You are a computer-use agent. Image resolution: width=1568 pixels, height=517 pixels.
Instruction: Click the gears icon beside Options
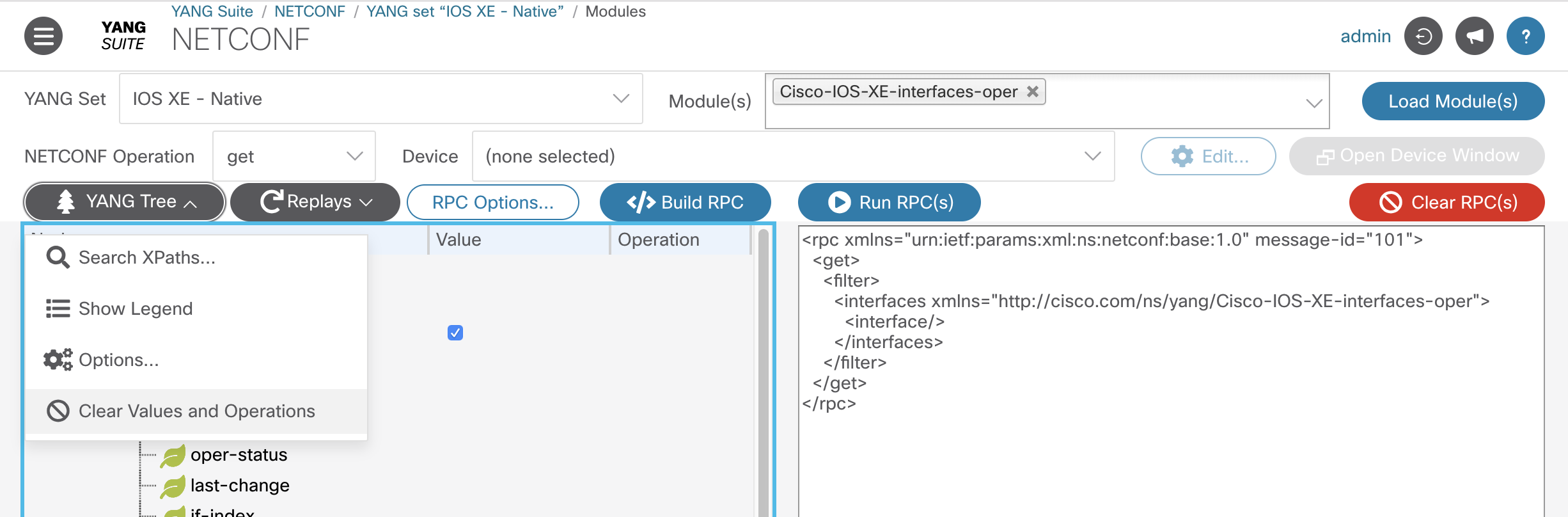point(58,360)
